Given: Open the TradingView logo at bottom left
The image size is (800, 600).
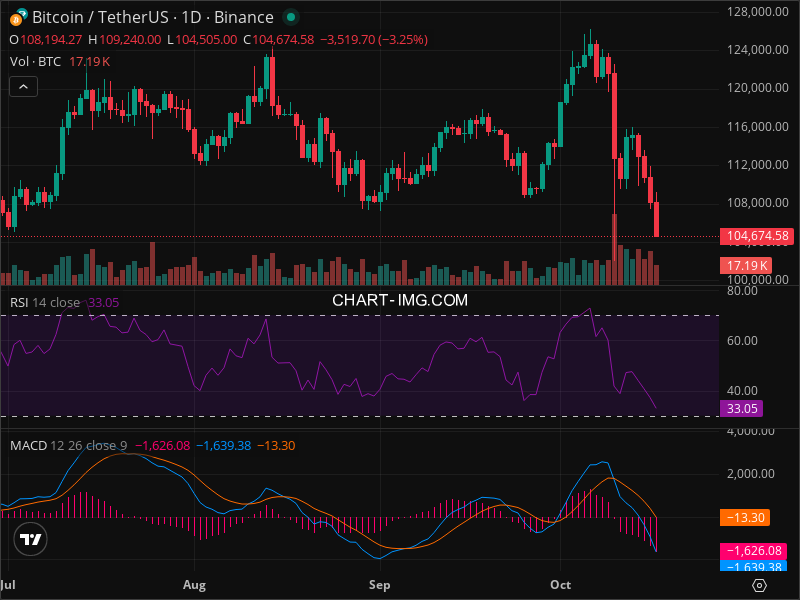Looking at the screenshot, I should pyautogui.click(x=31, y=539).
